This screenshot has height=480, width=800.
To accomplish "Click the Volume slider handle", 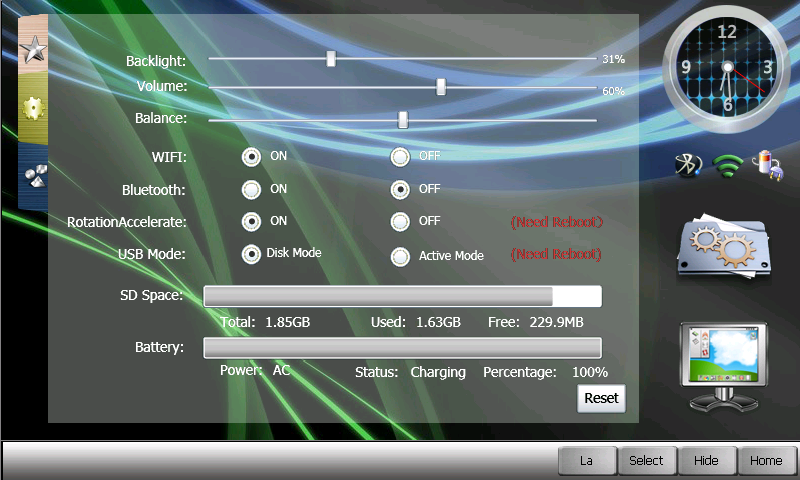I will tap(441, 87).
